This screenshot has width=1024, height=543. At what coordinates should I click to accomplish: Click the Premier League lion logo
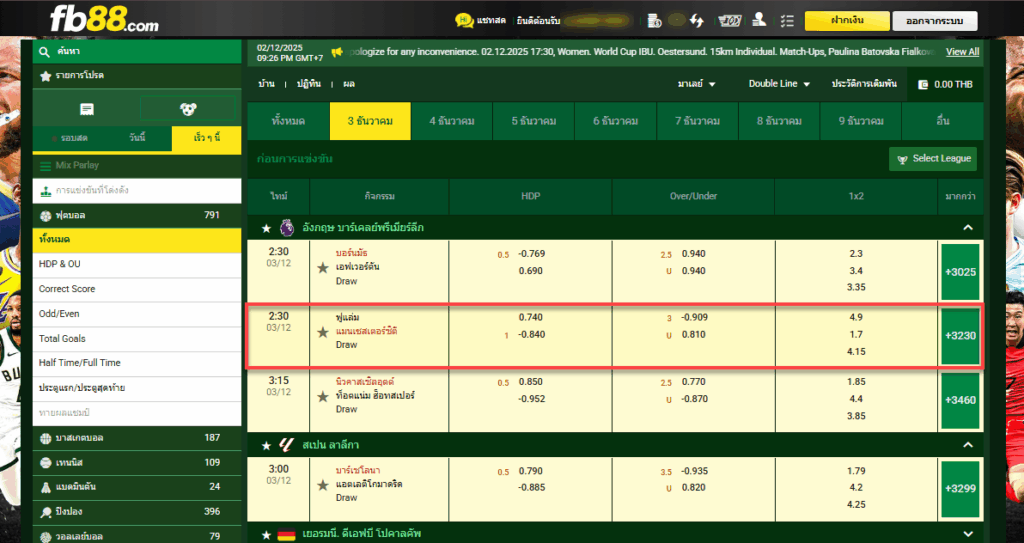click(287, 227)
